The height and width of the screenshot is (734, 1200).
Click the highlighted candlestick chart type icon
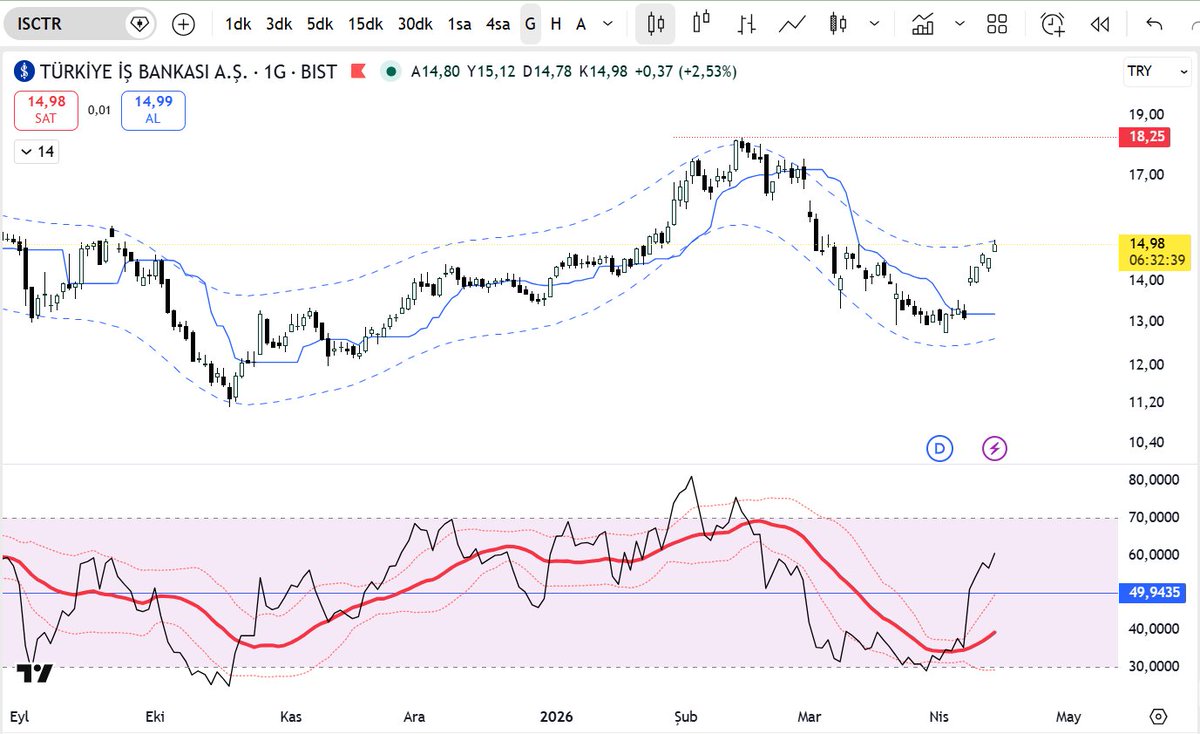[656, 23]
